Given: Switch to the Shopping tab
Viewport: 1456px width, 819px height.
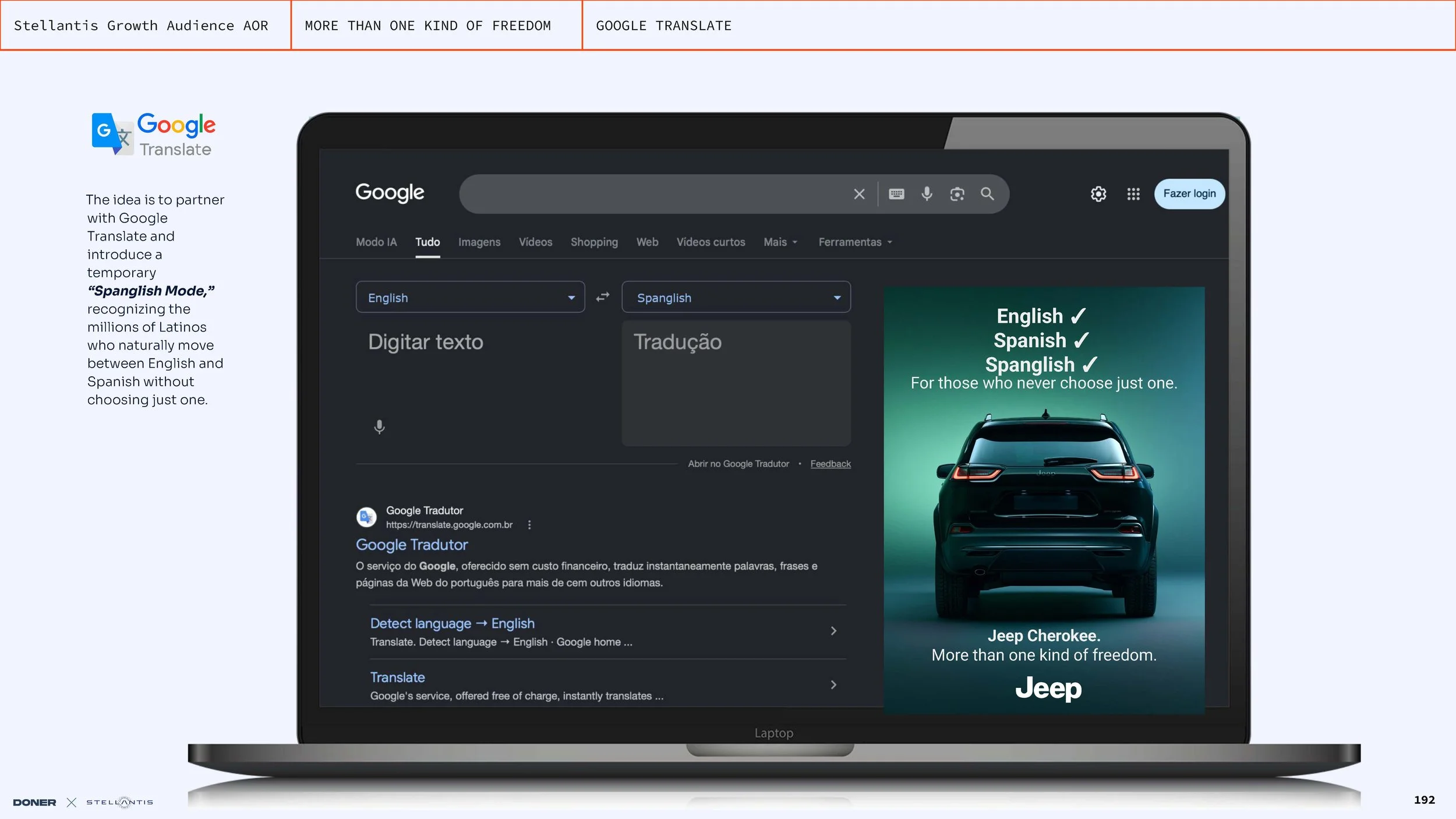Looking at the screenshot, I should pos(594,242).
